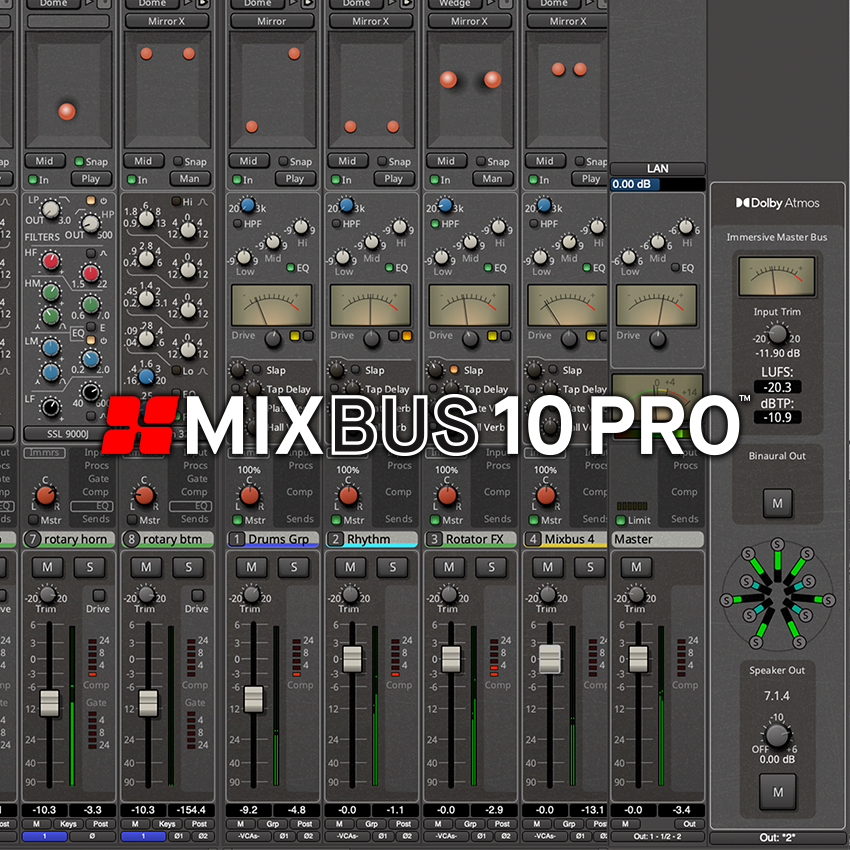Click the Gate label on the rotary horn strip
The width and height of the screenshot is (850, 850).
(x=97, y=477)
